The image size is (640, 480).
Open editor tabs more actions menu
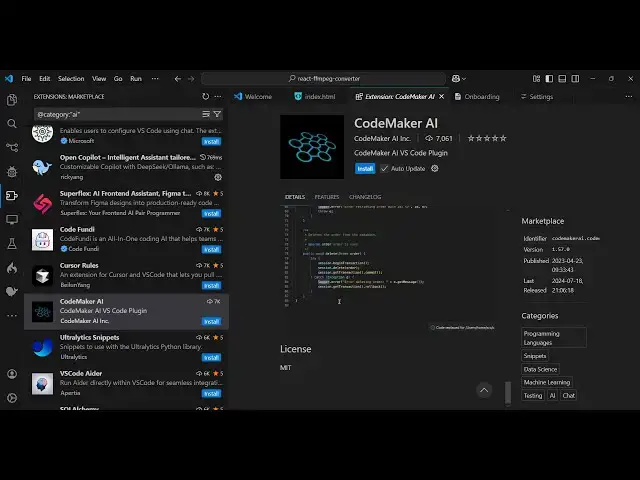(x=629, y=96)
